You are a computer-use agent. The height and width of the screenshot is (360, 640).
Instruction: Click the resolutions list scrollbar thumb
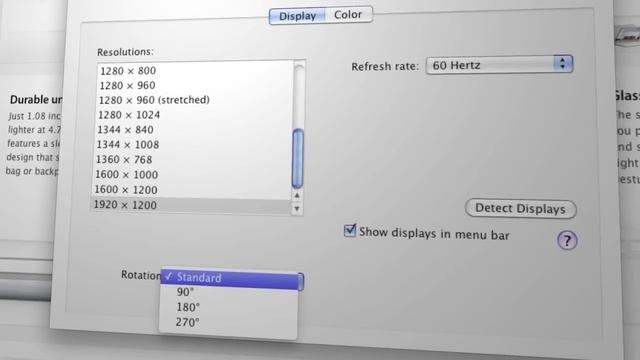pos(298,158)
